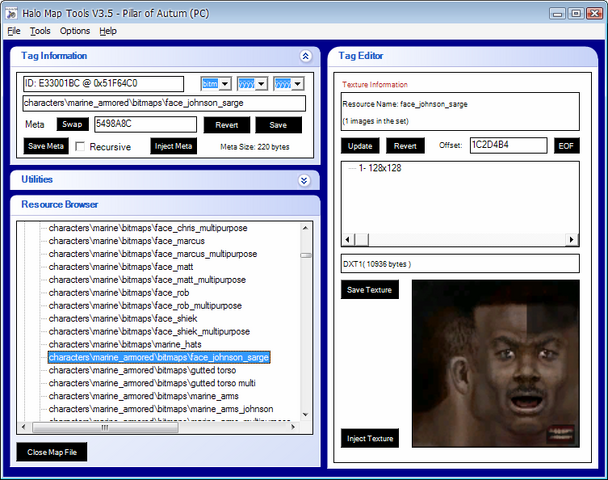Screen dimensions: 608x480
Task: Click the Save Texture button
Action: point(370,290)
